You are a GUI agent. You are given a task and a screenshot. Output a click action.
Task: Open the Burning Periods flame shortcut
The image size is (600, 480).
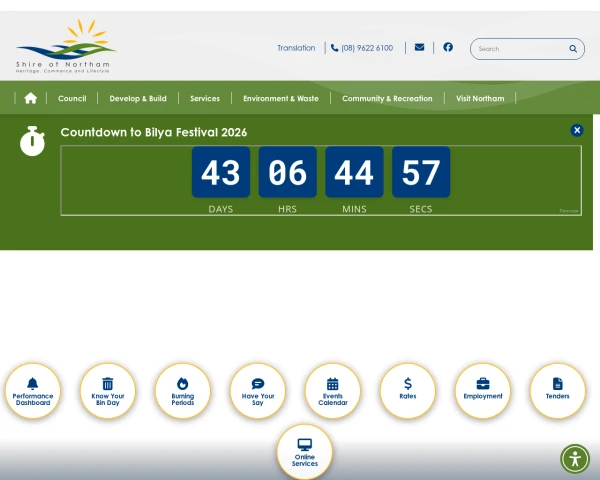183,391
